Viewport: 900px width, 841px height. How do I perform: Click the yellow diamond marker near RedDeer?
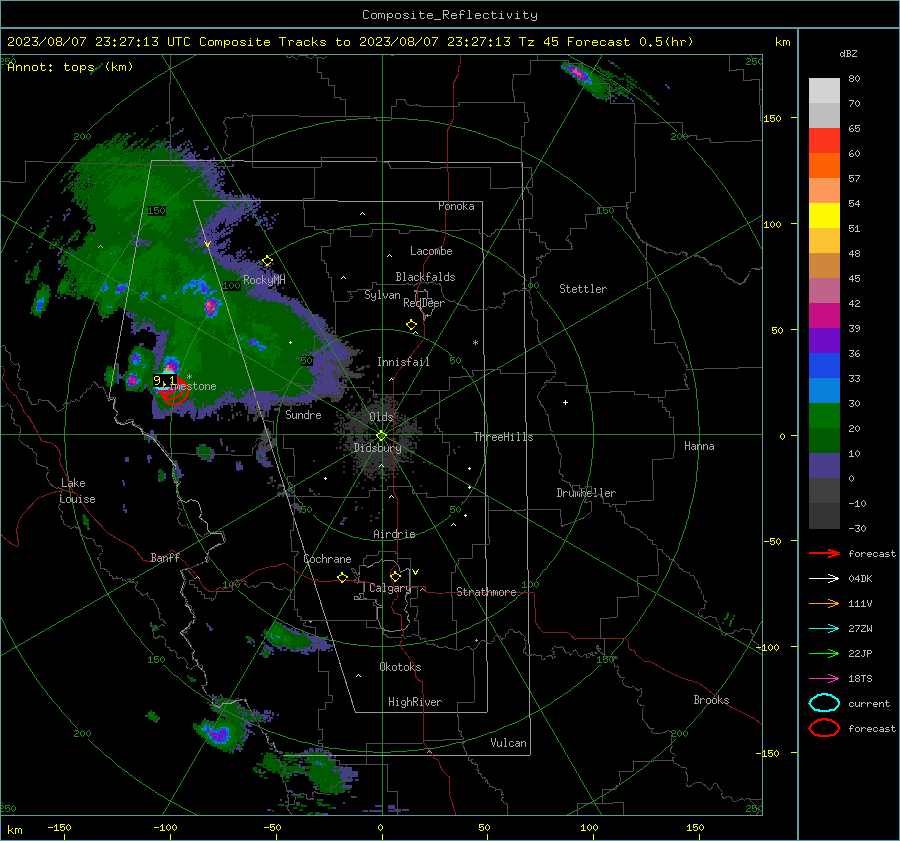pyautogui.click(x=412, y=325)
